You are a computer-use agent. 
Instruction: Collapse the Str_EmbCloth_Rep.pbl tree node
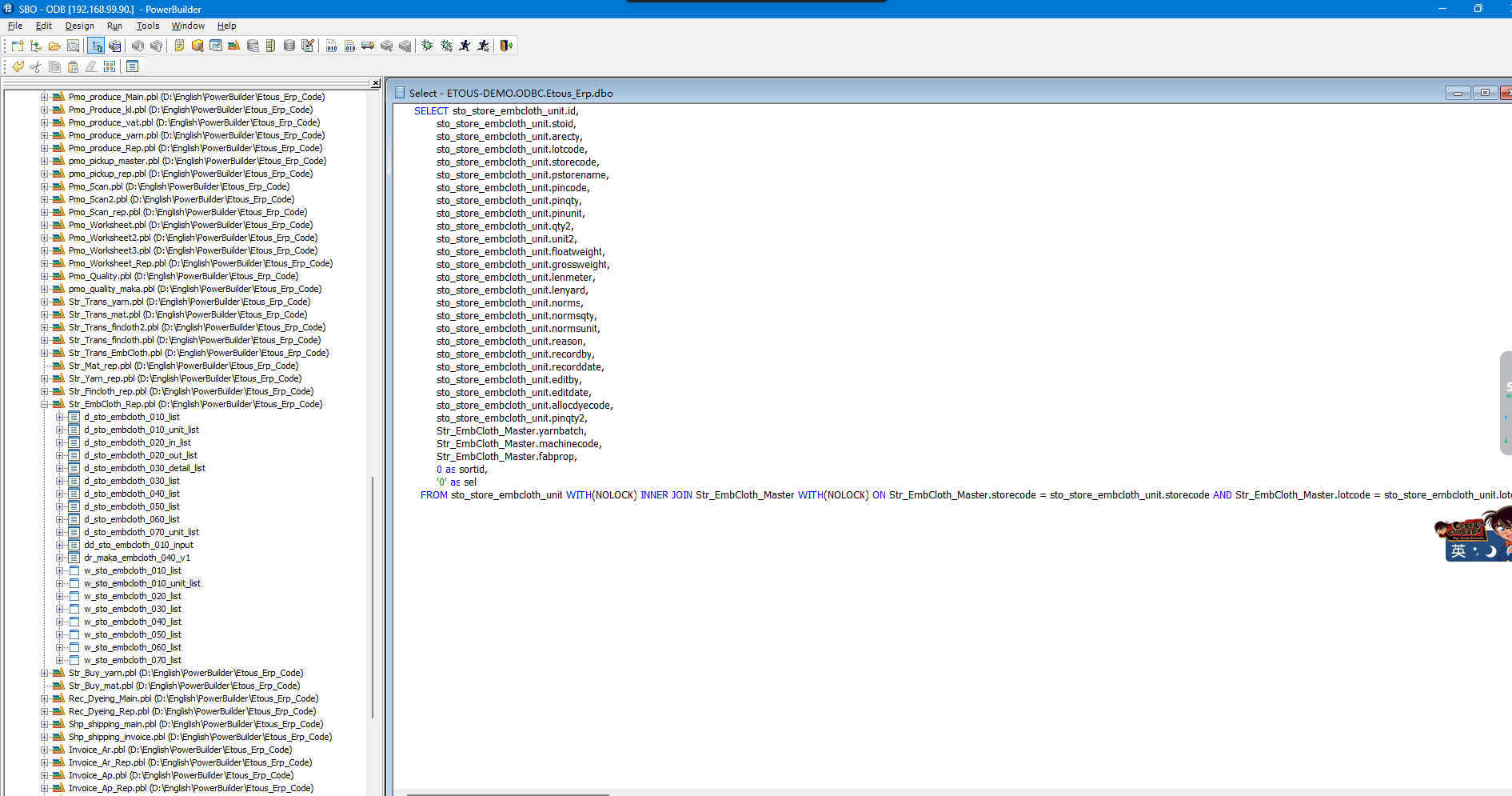pos(45,405)
